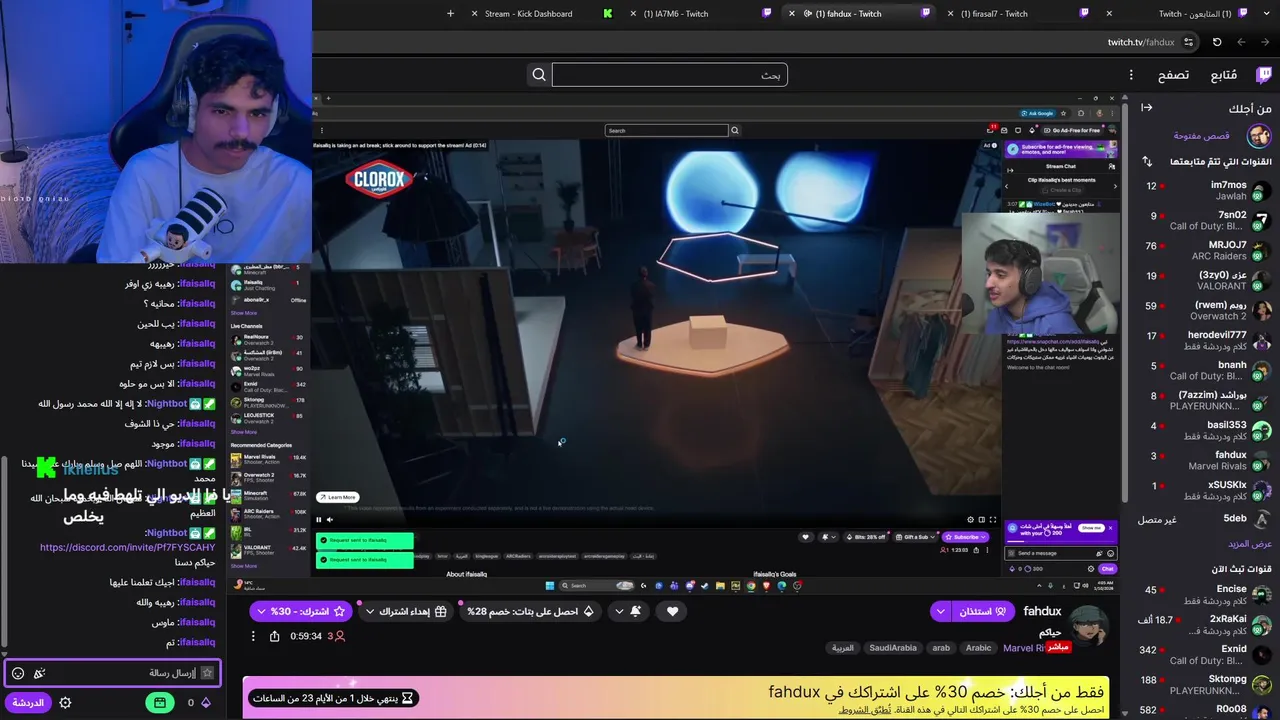Screen dimensions: 1280x720
Task: Click the Marvel Rivals category link under title
Action: tap(1023, 648)
